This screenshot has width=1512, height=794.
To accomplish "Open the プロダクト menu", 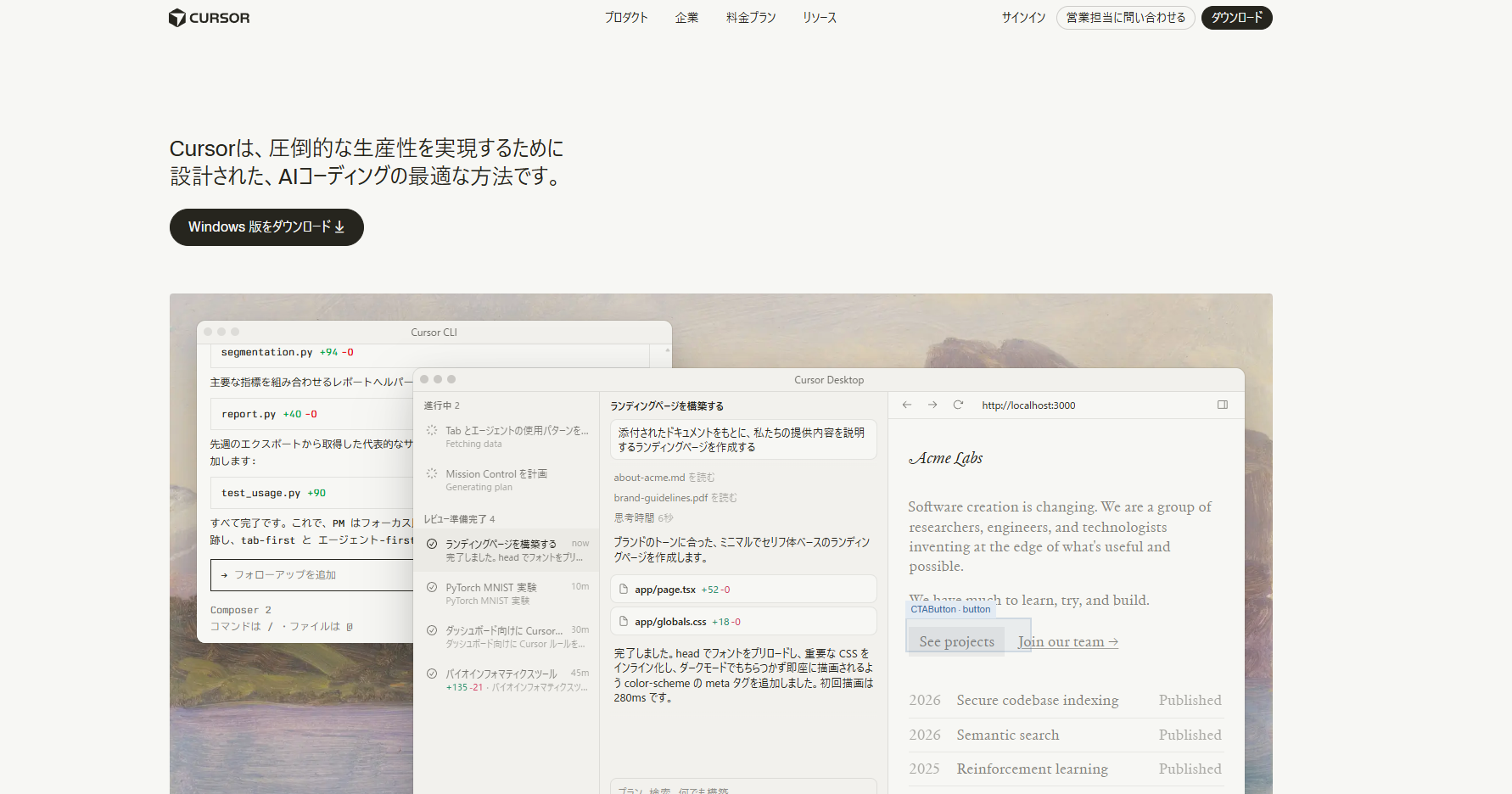I will (x=626, y=18).
